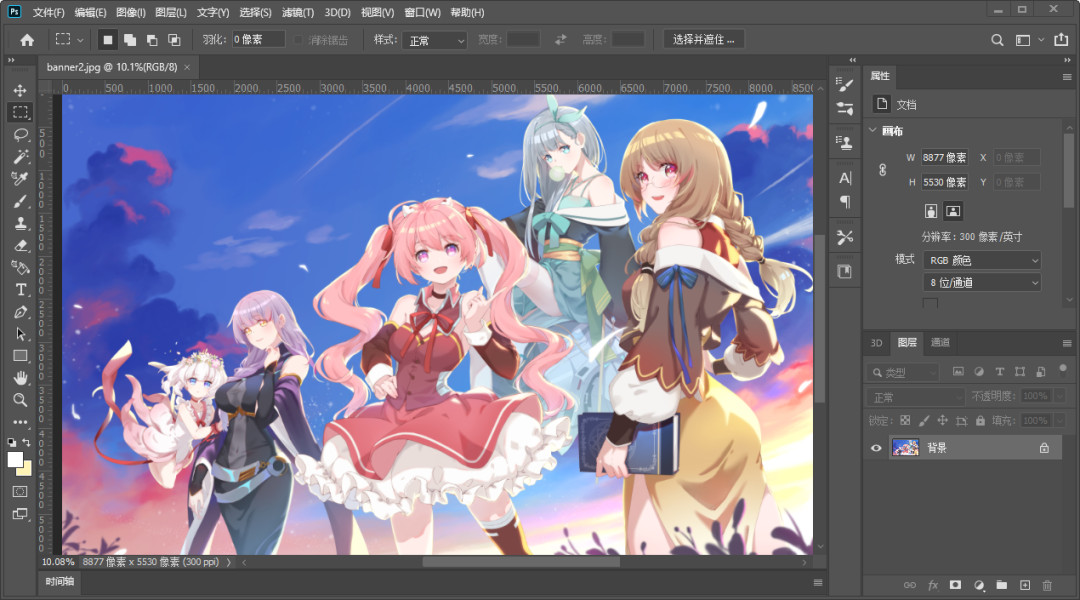Select the Pen tool
This screenshot has width=1080, height=600.
20,311
